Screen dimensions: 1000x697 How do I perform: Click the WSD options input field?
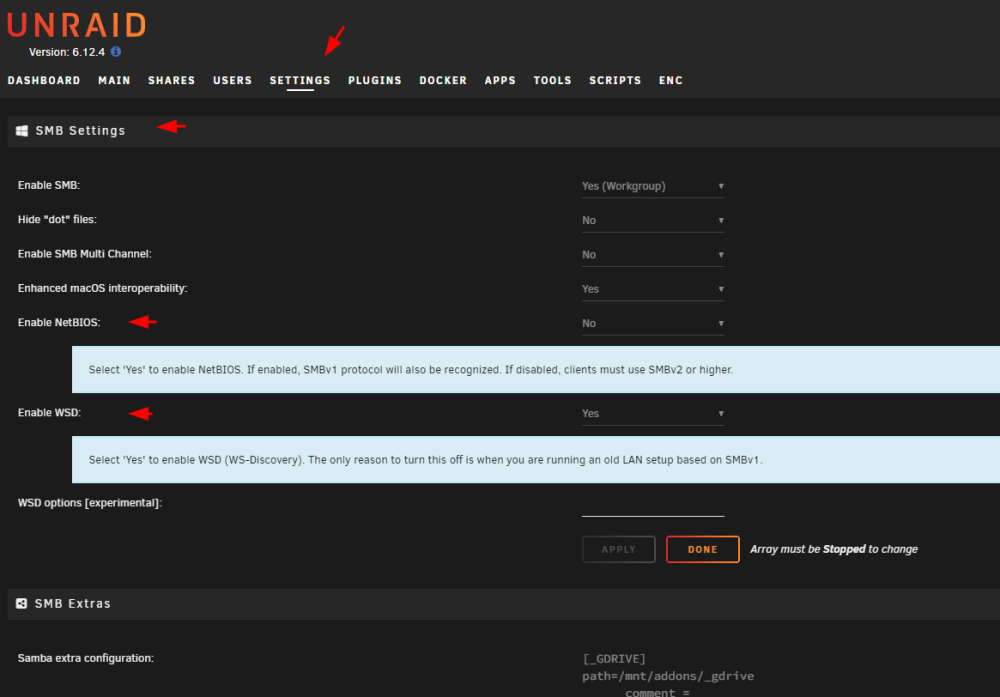click(x=653, y=505)
